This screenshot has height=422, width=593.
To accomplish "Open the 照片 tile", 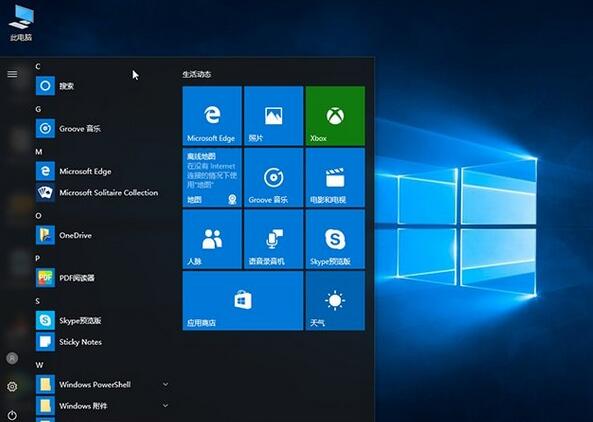I will pyautogui.click(x=274, y=116).
